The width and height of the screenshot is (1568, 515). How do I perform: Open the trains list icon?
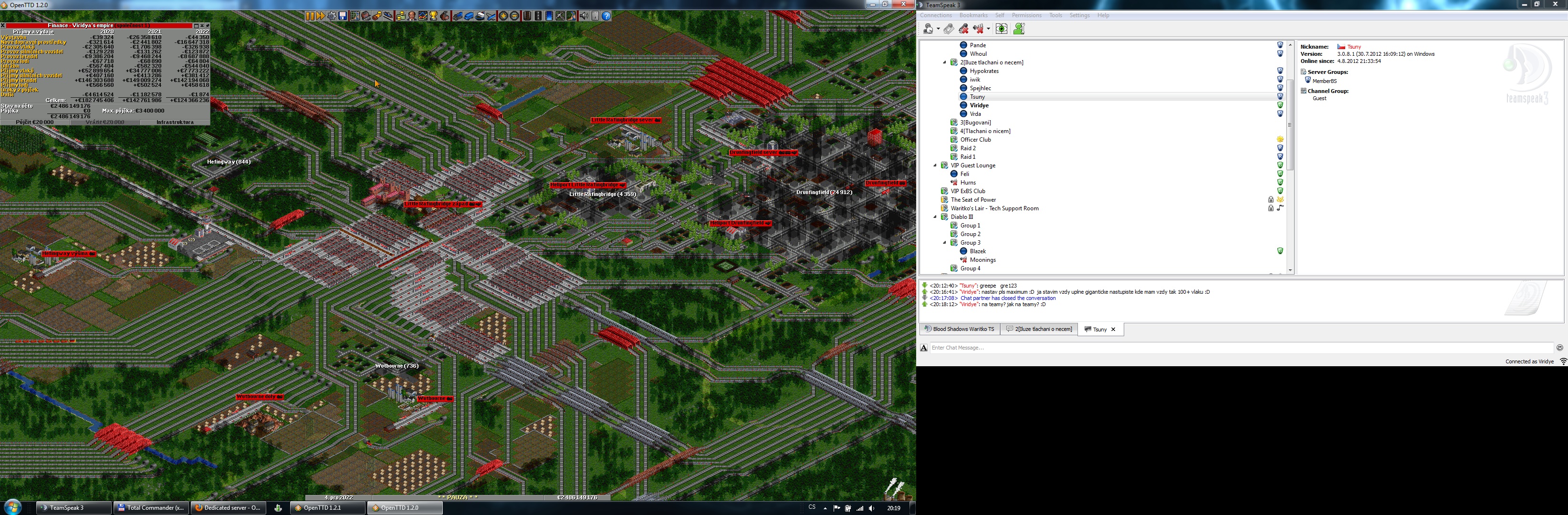(x=458, y=16)
